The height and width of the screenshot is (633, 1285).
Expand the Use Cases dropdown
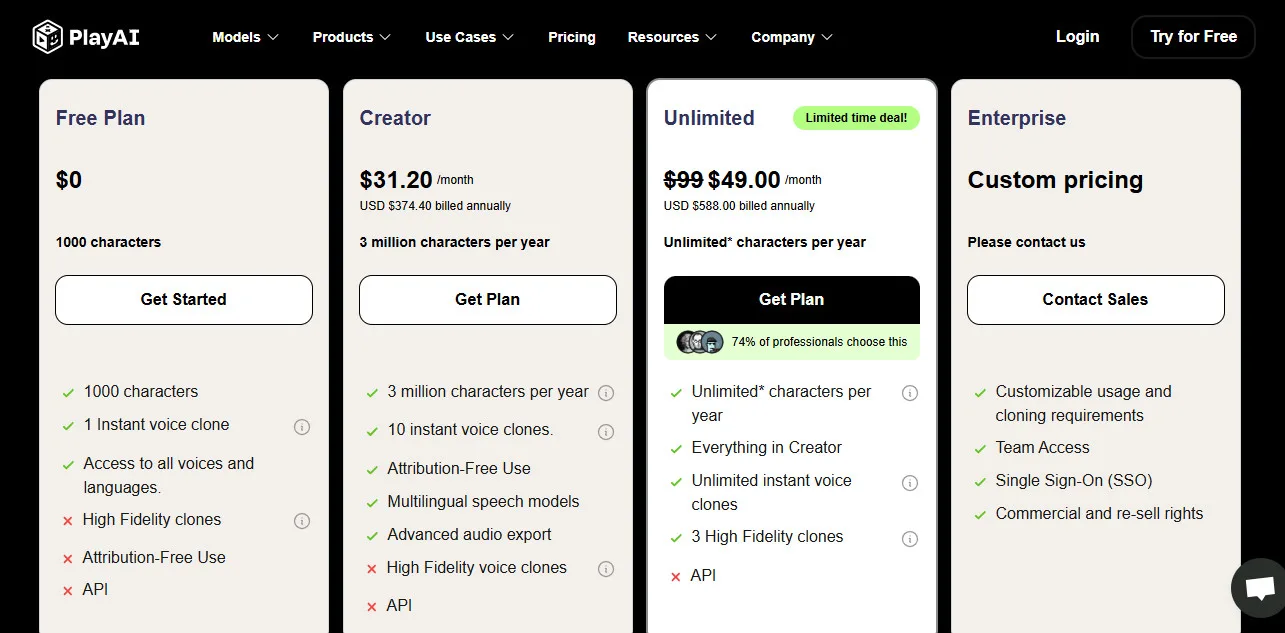tap(468, 37)
